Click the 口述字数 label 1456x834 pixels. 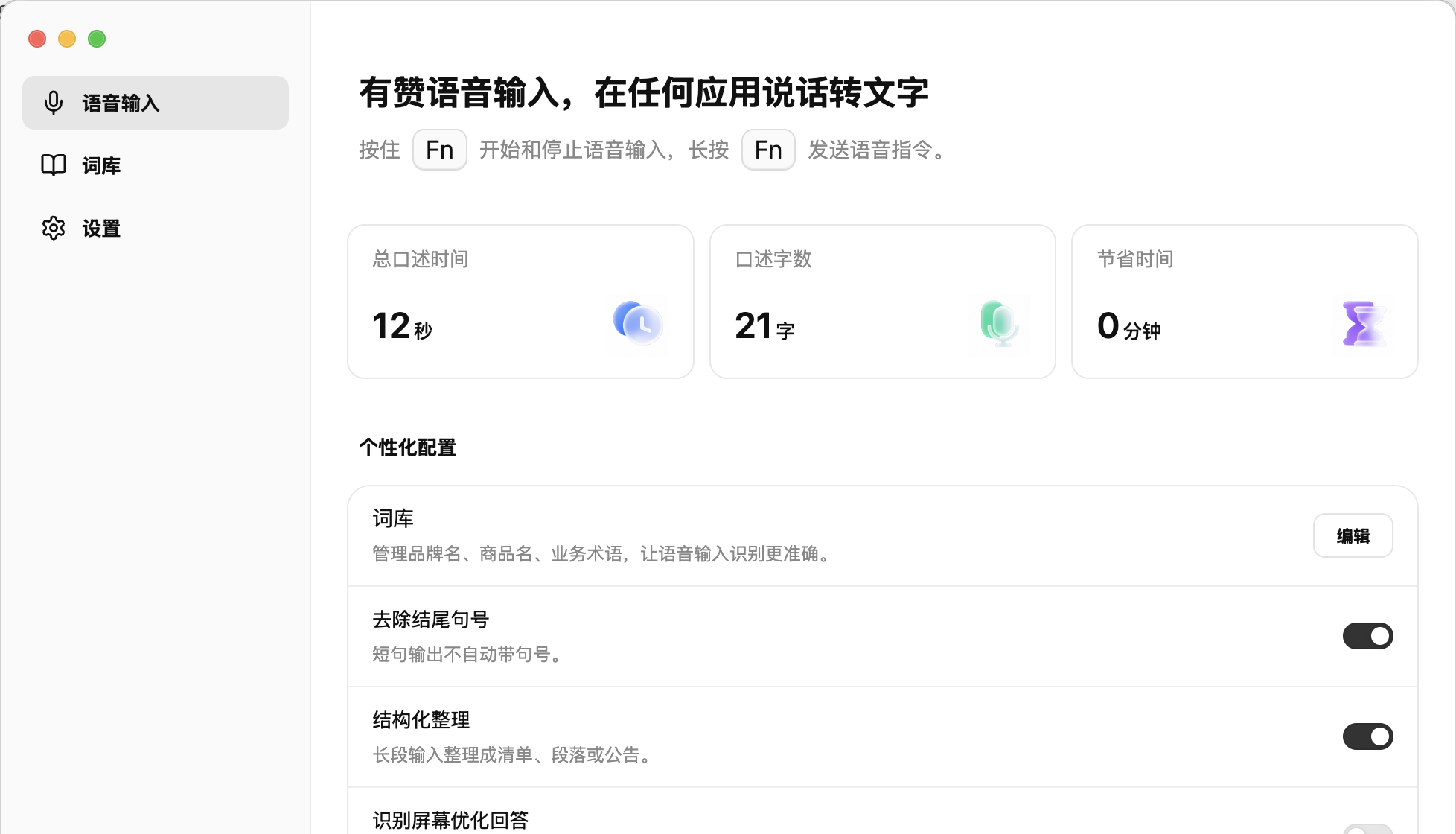tap(773, 259)
